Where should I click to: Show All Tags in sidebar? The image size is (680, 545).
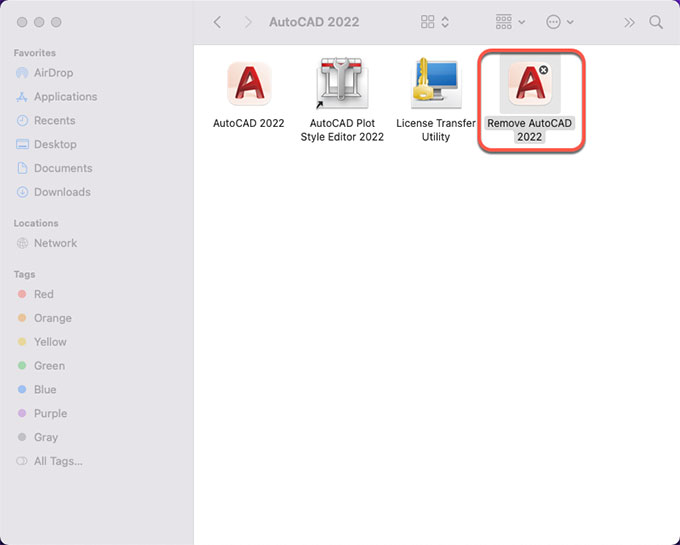coord(49,461)
